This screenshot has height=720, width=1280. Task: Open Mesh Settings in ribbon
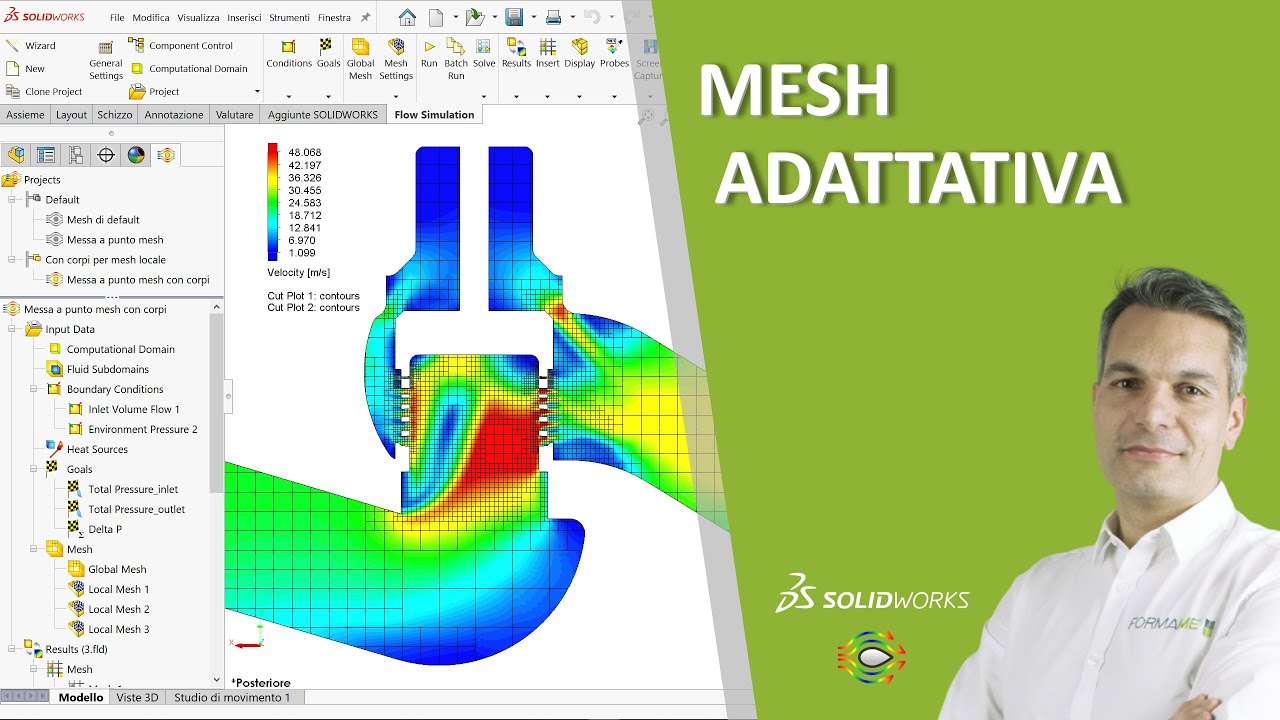(396, 60)
